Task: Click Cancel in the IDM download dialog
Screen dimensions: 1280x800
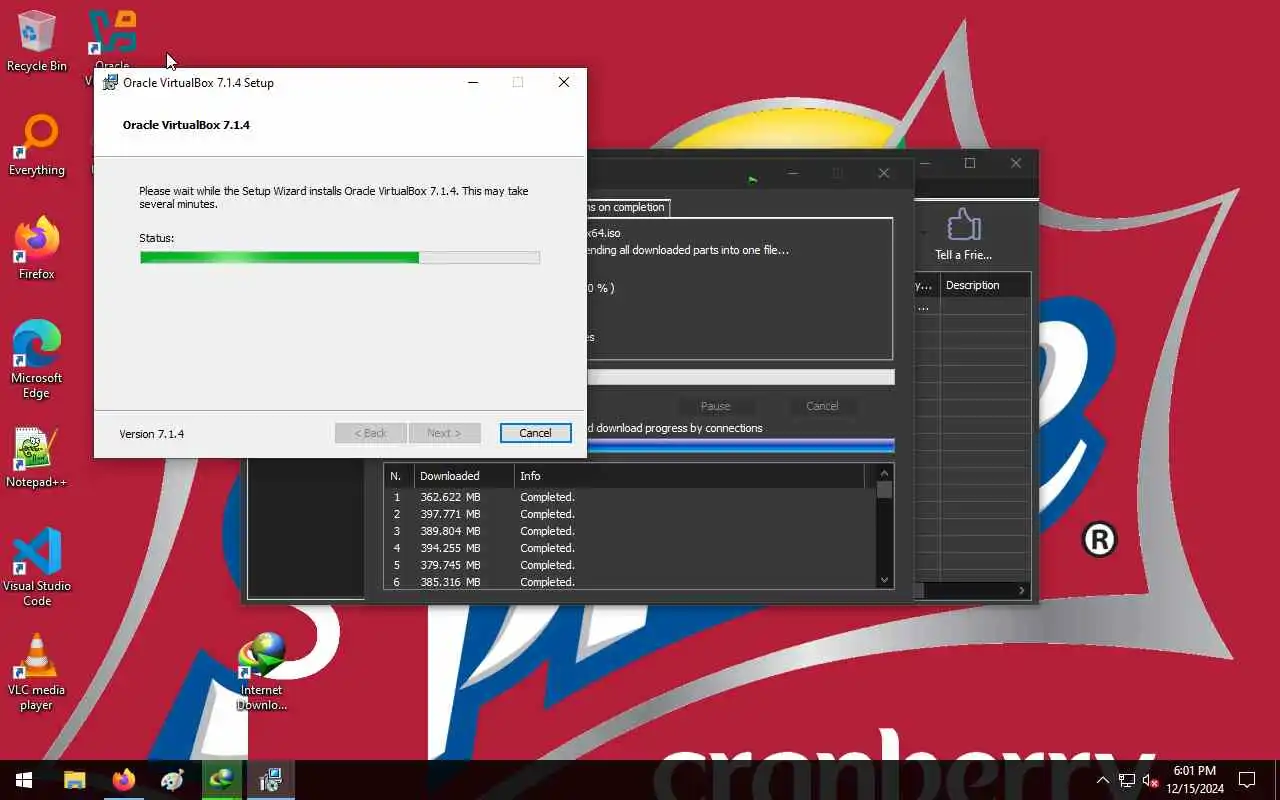Action: (x=822, y=406)
